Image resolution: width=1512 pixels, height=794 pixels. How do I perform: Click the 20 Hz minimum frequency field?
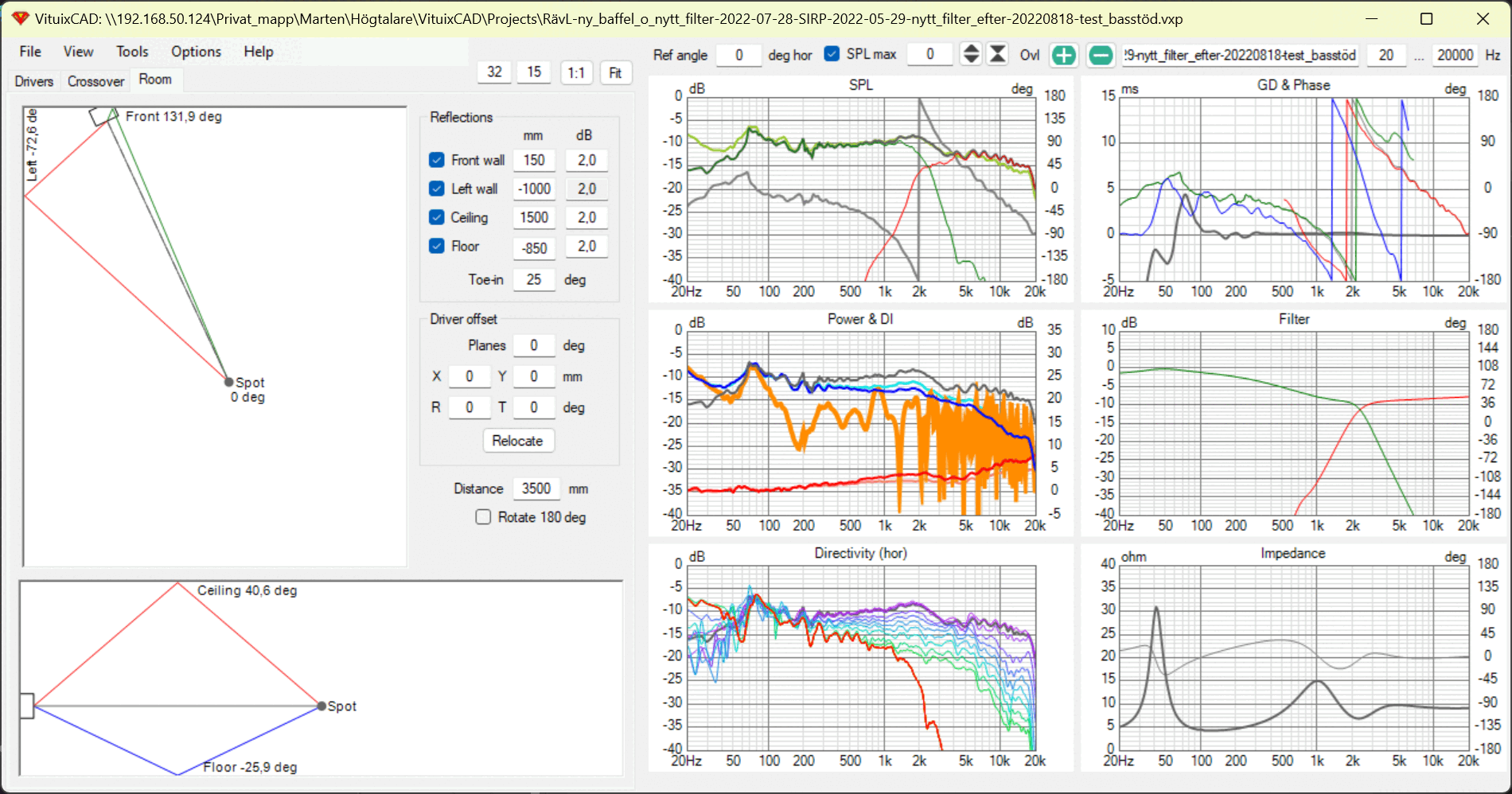coord(1386,55)
